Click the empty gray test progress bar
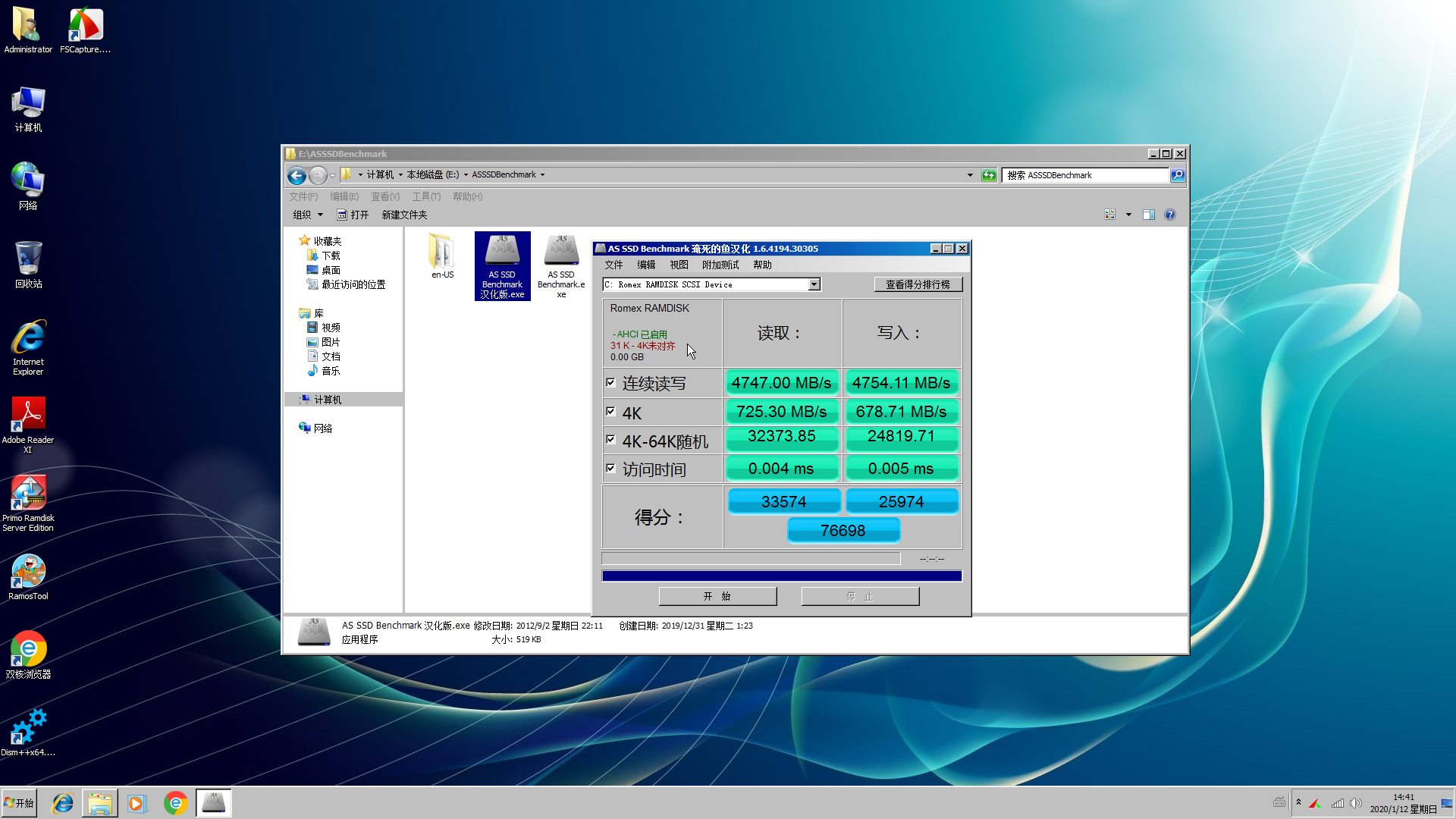1456x819 pixels. pos(751,558)
